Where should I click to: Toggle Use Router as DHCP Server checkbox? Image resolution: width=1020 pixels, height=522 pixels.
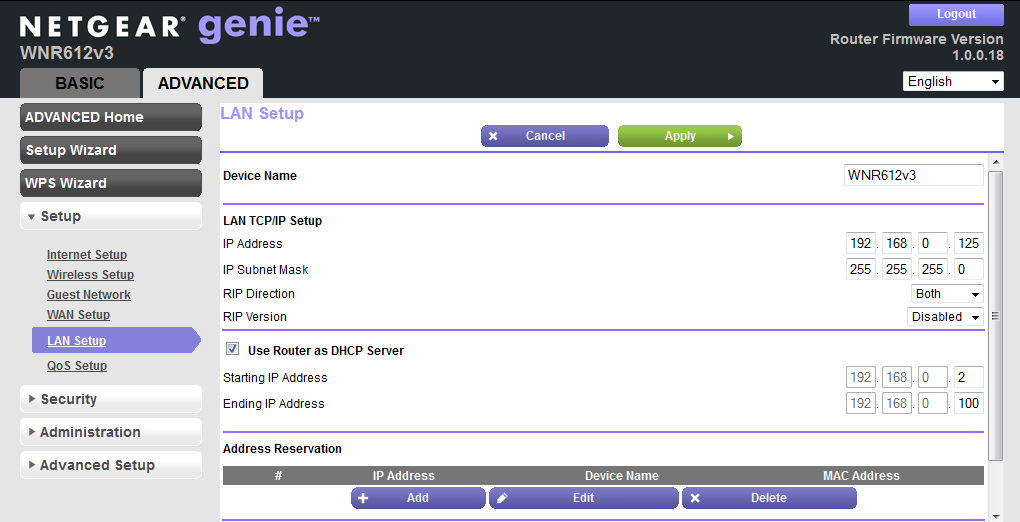[232, 349]
